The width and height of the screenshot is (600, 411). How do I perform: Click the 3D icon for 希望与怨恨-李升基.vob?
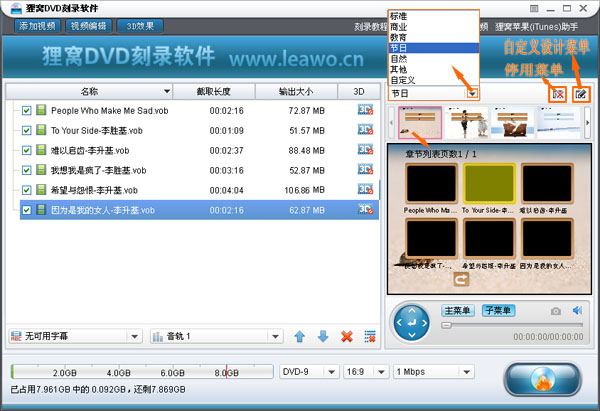[365, 190]
